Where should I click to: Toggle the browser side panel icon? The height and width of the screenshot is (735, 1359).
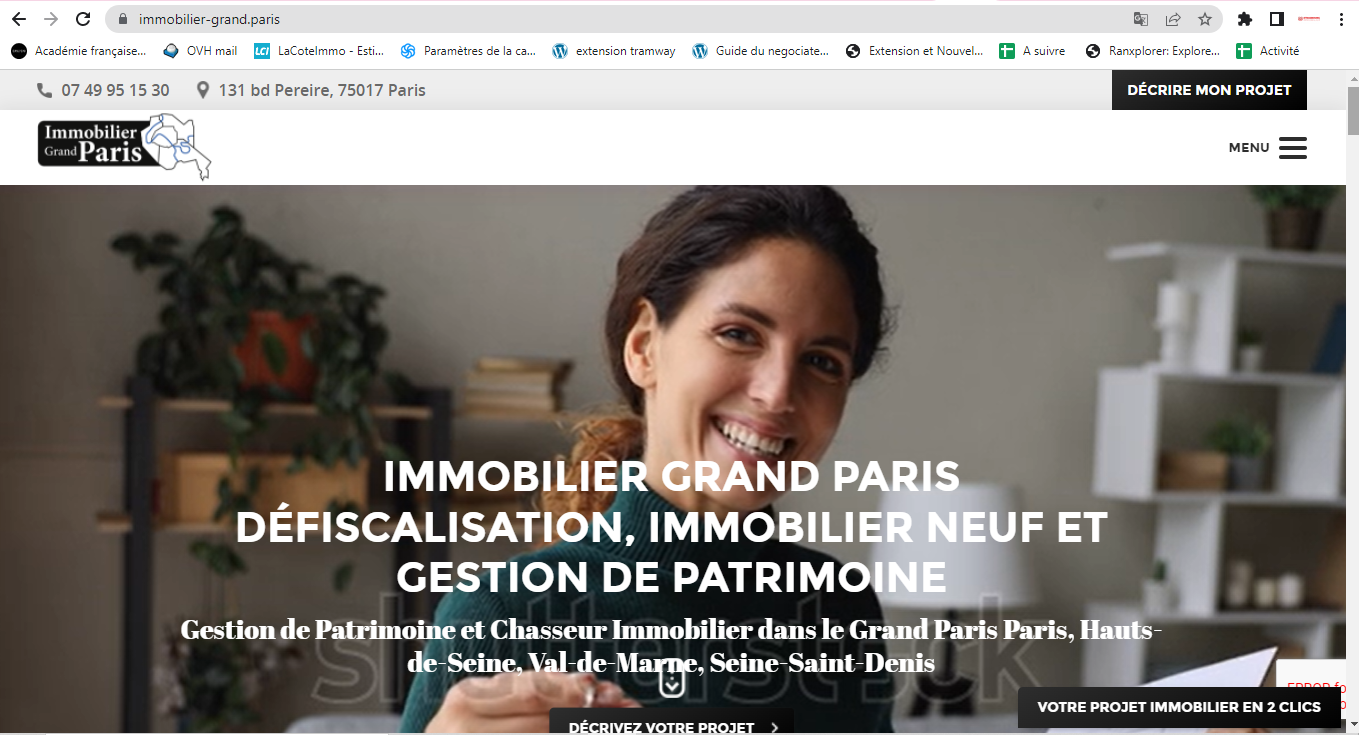(1277, 19)
